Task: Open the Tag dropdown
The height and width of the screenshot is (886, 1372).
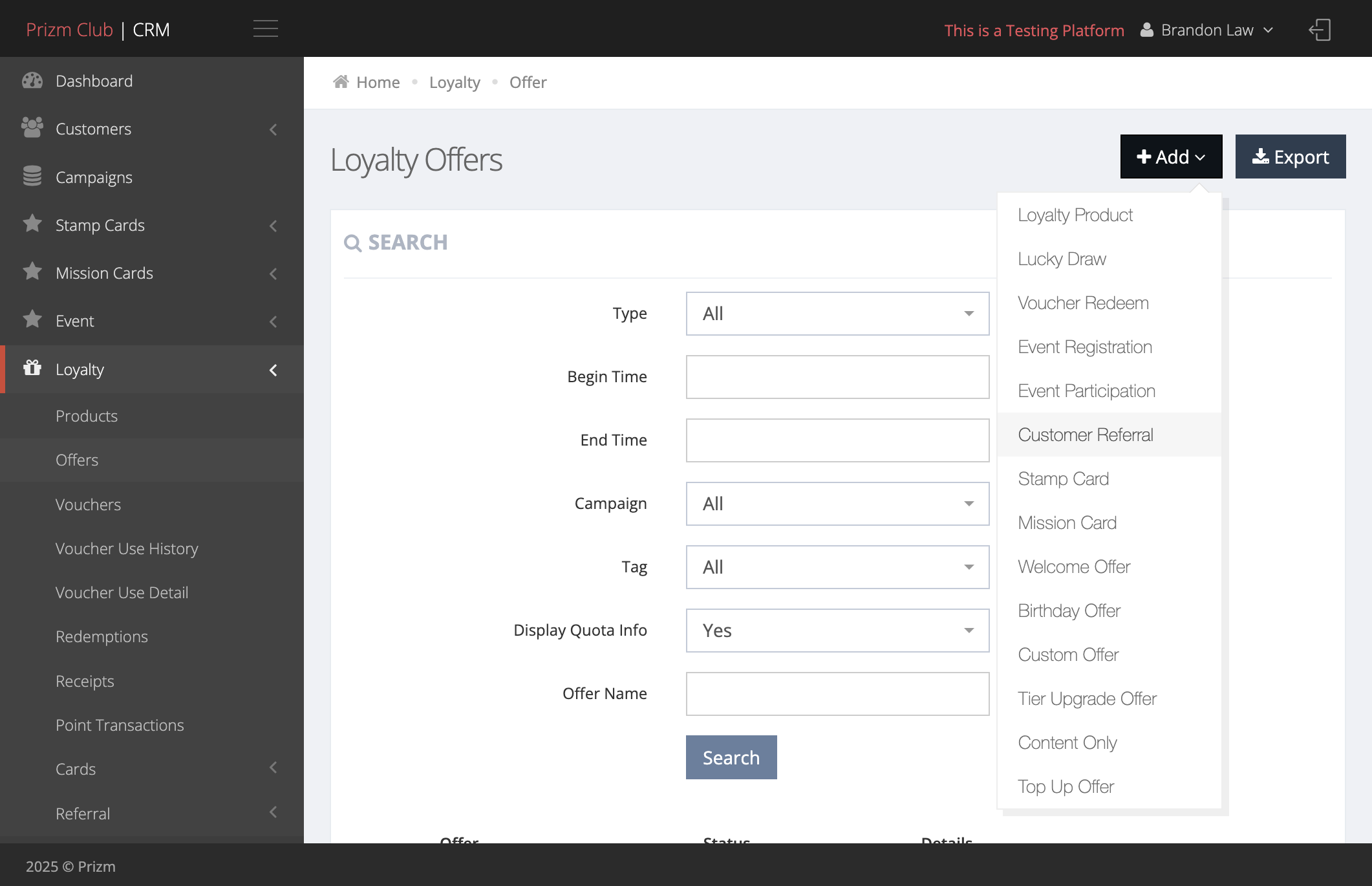Action: click(x=837, y=567)
